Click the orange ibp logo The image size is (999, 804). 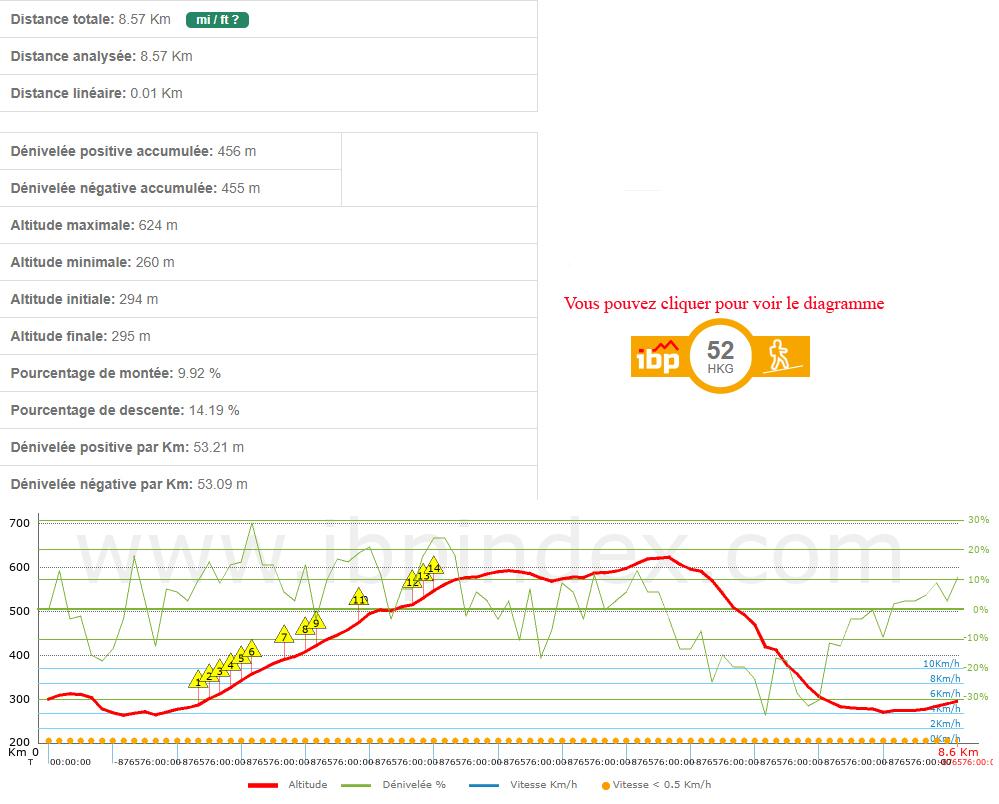pyautogui.click(x=658, y=357)
